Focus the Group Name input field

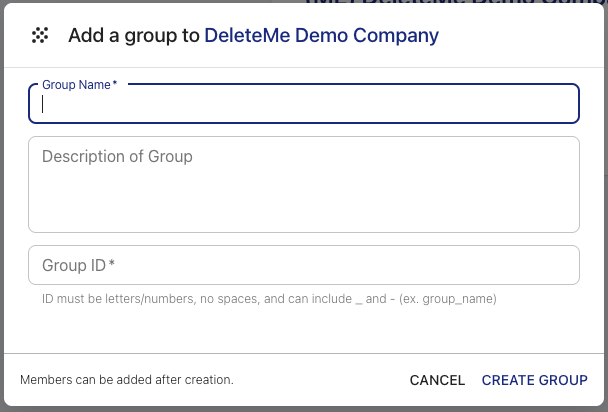(304, 103)
